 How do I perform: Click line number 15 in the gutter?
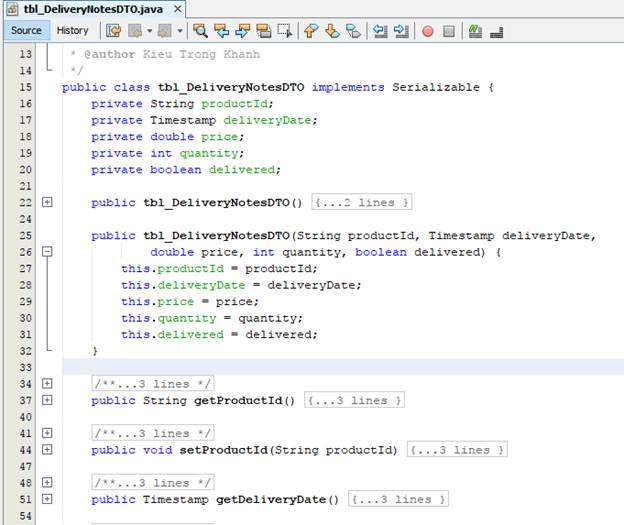[25, 87]
